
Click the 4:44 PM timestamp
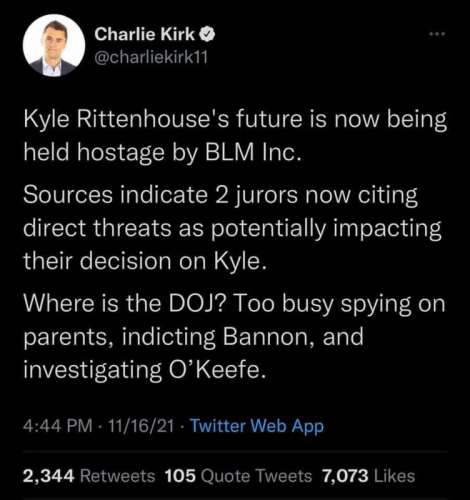[x=58, y=426]
